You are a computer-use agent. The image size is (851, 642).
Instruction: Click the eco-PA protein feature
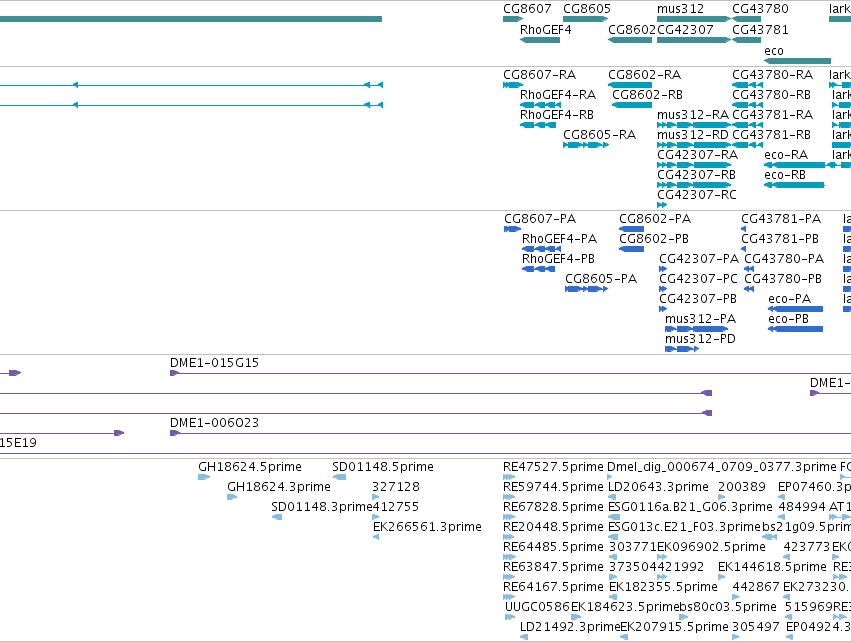pyautogui.click(x=796, y=309)
